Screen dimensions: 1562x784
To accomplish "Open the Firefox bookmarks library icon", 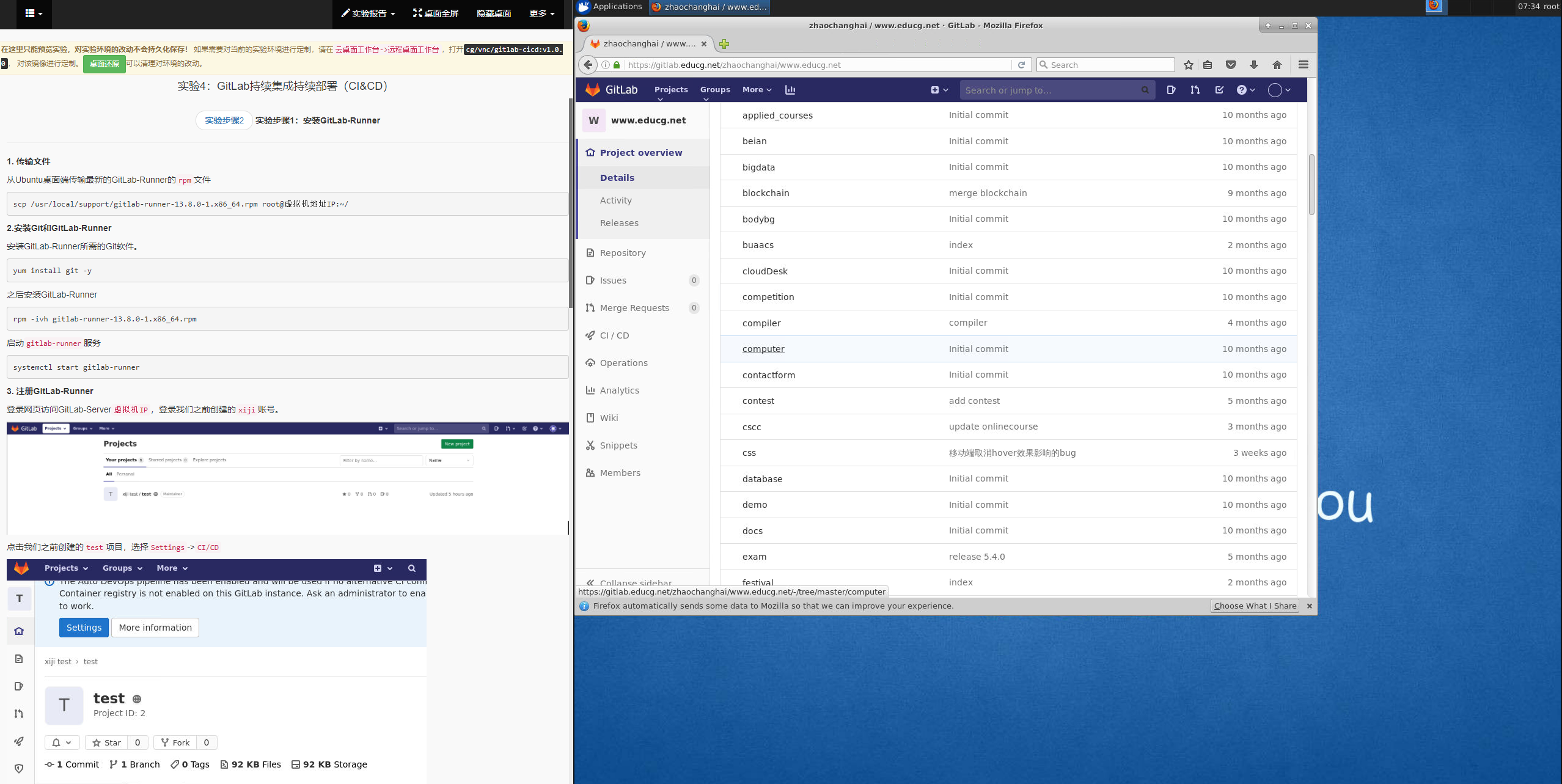I will click(1208, 65).
